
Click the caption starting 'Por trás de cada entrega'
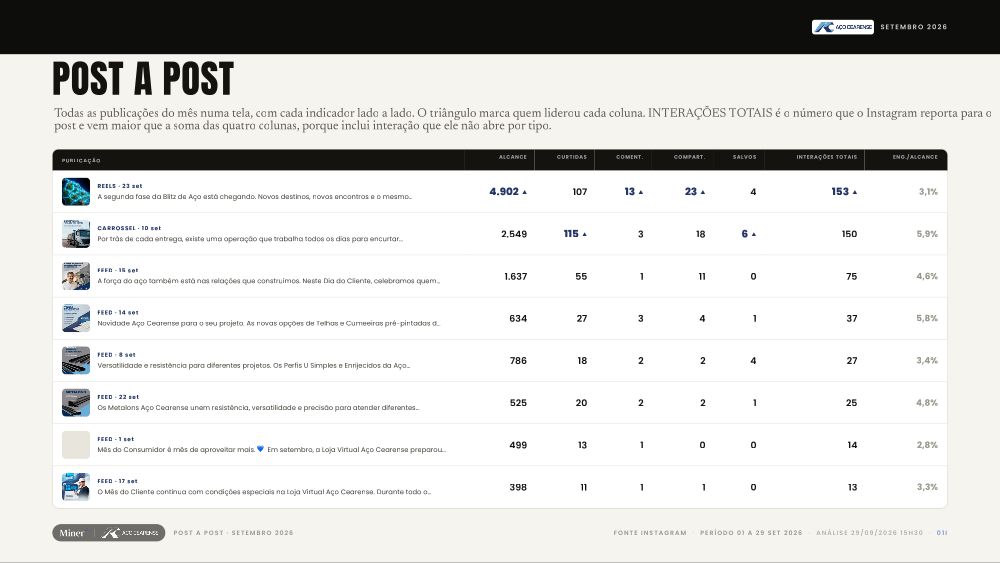click(250, 239)
